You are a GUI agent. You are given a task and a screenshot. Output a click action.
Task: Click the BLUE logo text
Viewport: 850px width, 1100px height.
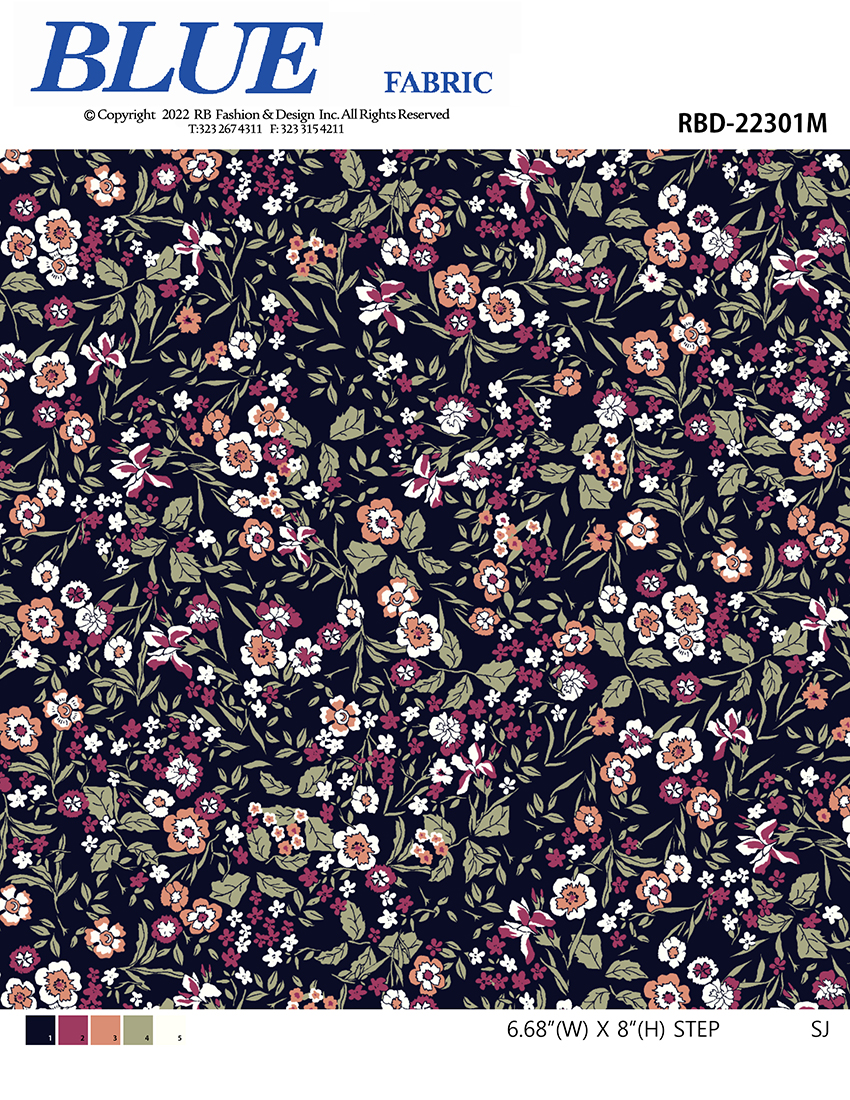[x=177, y=58]
